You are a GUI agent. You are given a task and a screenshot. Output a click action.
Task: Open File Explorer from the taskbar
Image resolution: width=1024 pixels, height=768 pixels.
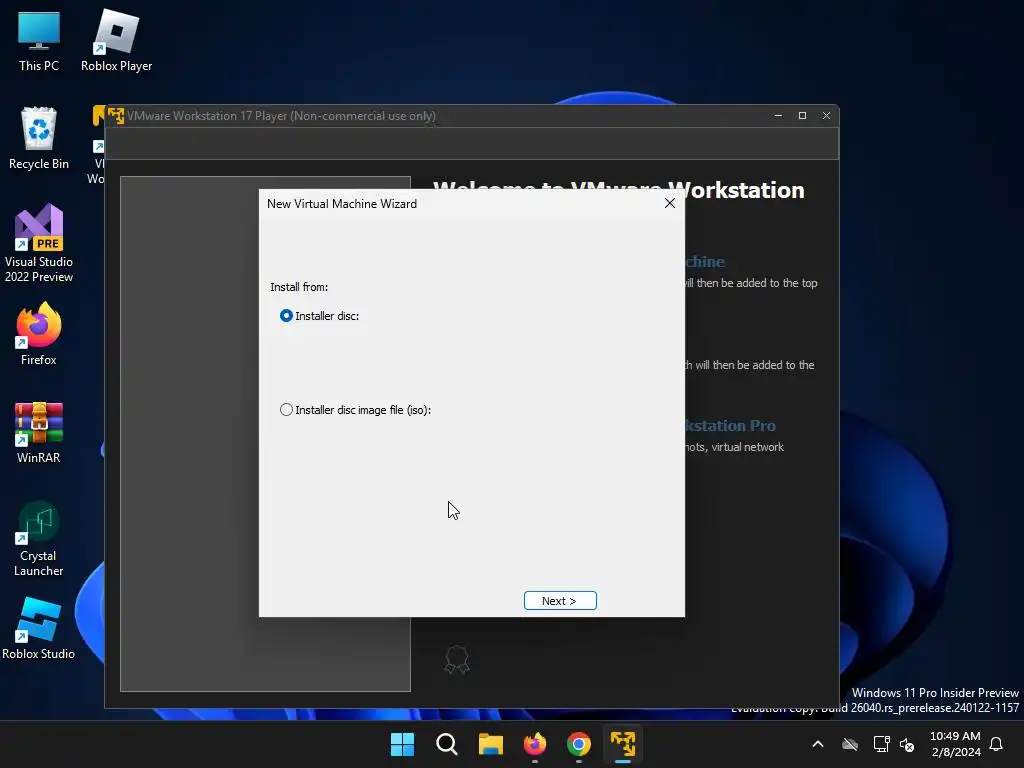tap(490, 744)
